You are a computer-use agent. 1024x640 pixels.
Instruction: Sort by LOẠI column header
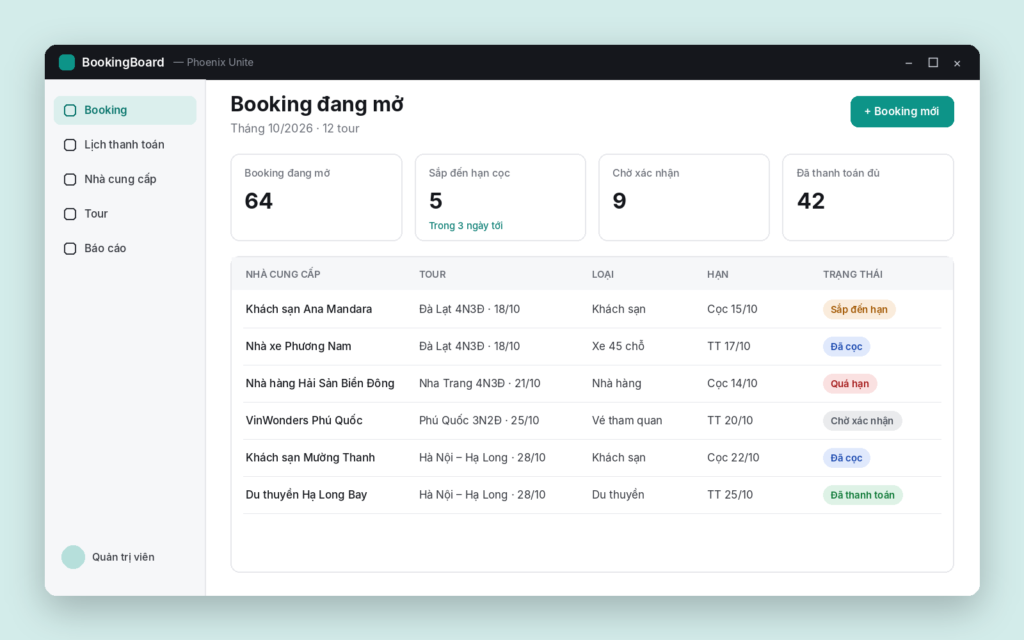603,274
